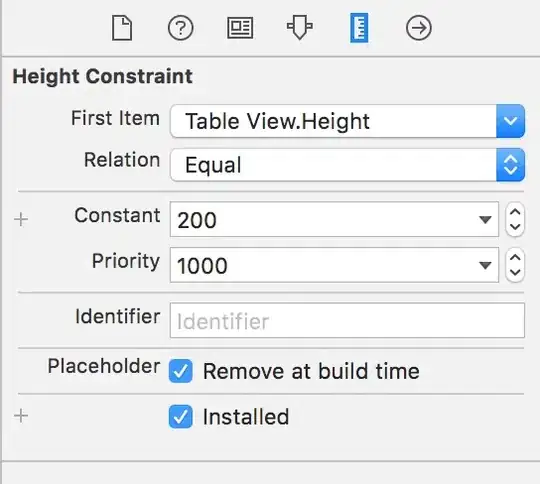This screenshot has width=540, height=484.
Task: Expand the Priority value dropdown arrow
Action: click(485, 265)
